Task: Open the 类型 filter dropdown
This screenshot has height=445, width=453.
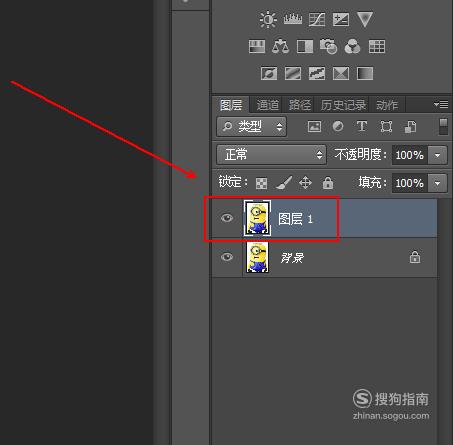Action: click(251, 127)
